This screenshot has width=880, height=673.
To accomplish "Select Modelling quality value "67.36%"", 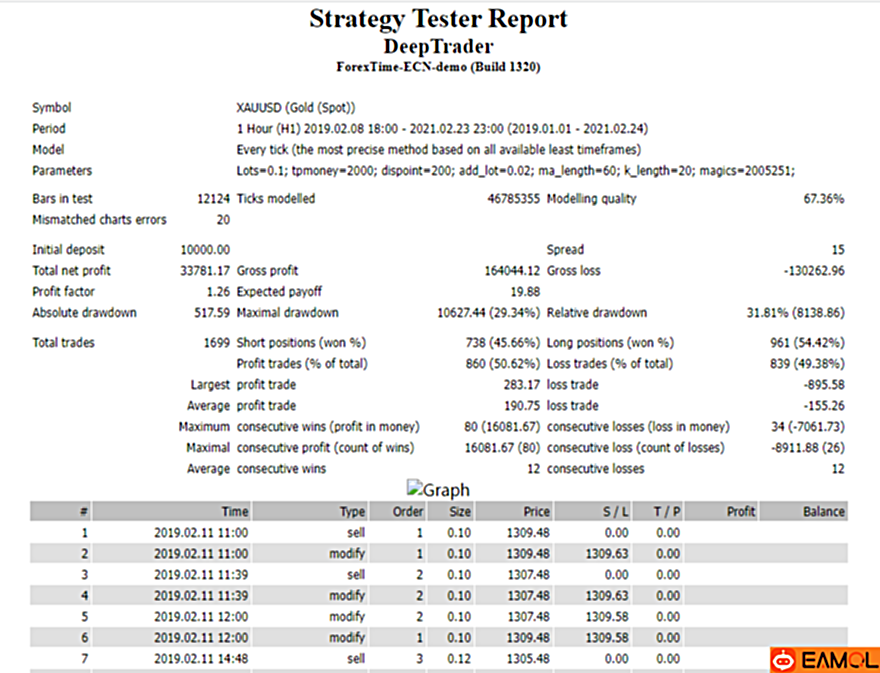I will click(x=823, y=199).
